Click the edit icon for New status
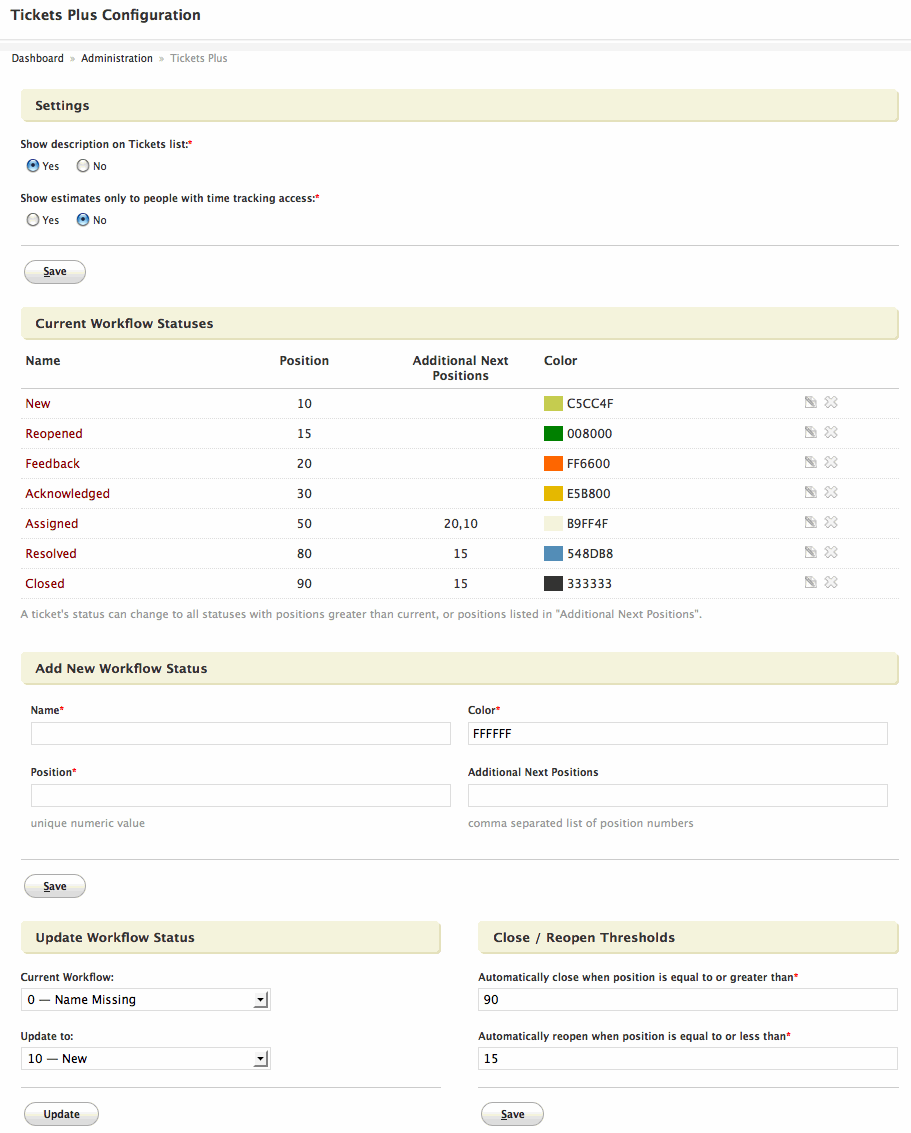This screenshot has width=911, height=1133. pos(810,403)
